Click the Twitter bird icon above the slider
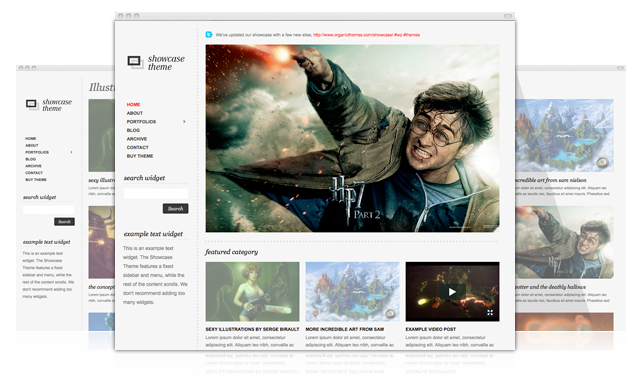Viewport: 640px width, 380px height. click(x=209, y=35)
